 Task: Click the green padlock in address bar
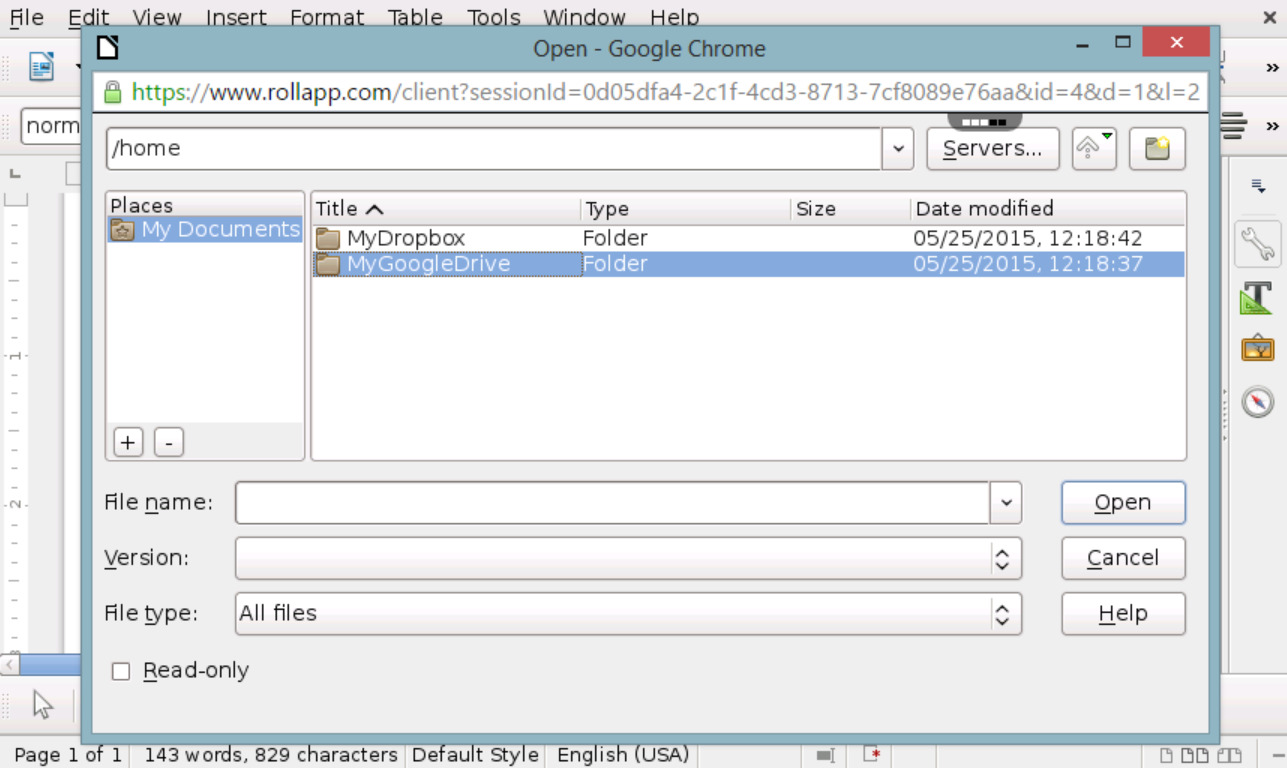pyautogui.click(x=112, y=92)
